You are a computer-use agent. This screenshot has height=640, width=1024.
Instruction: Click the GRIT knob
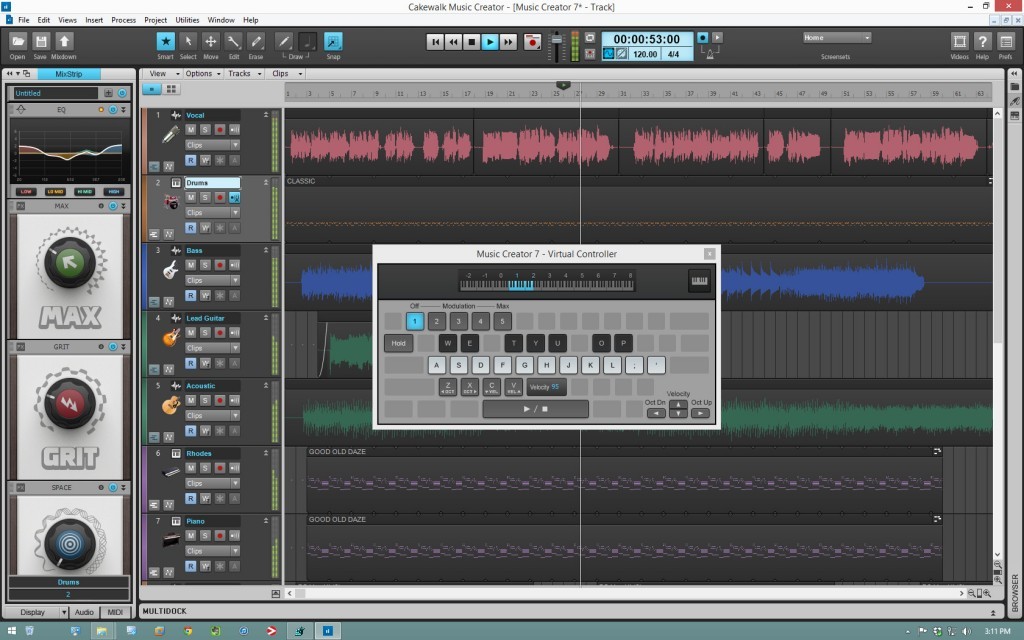coord(70,404)
